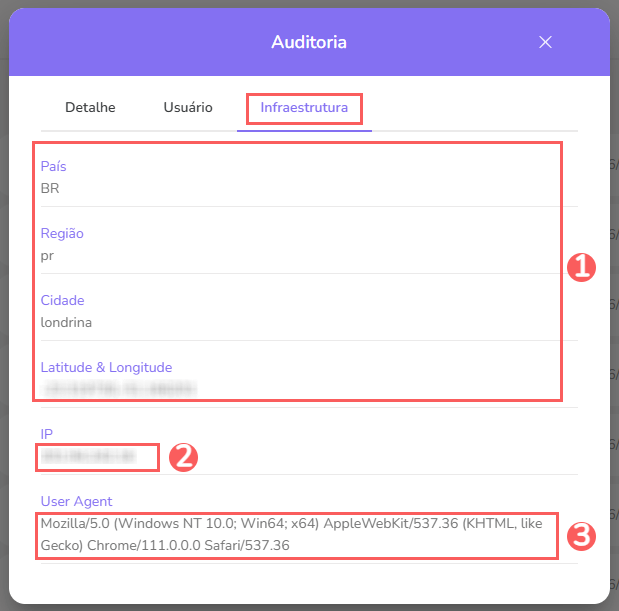Click the Auditoria dialog title
The image size is (619, 611).
pyautogui.click(x=309, y=42)
